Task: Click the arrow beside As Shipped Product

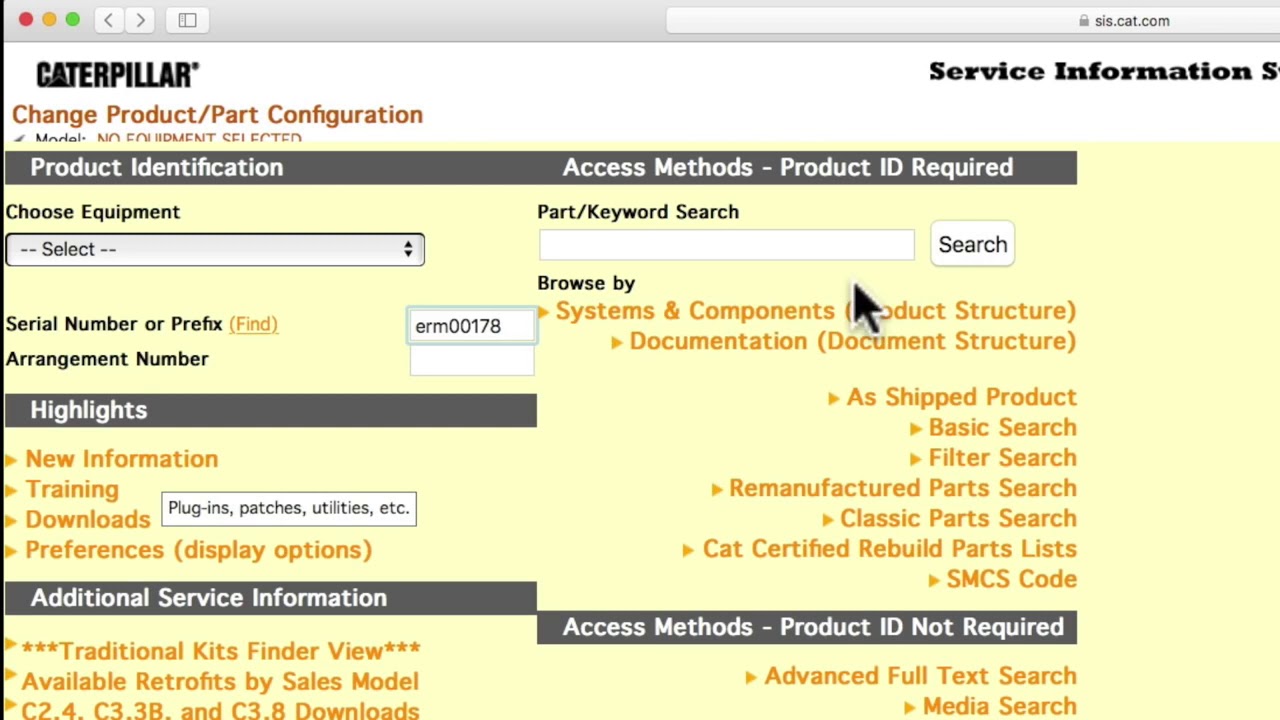Action: pyautogui.click(x=834, y=398)
